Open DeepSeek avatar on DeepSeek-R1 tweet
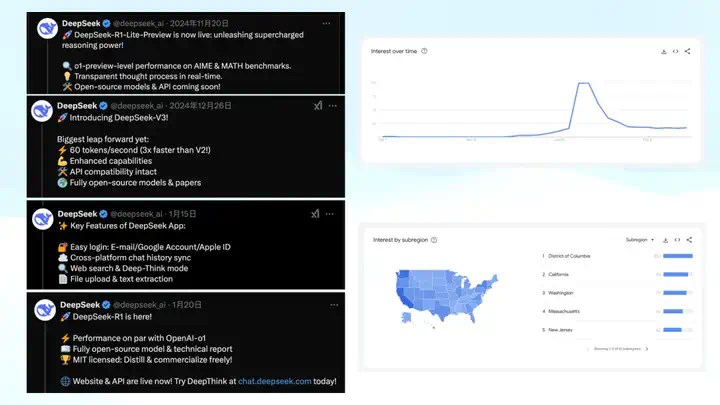 pos(45,310)
